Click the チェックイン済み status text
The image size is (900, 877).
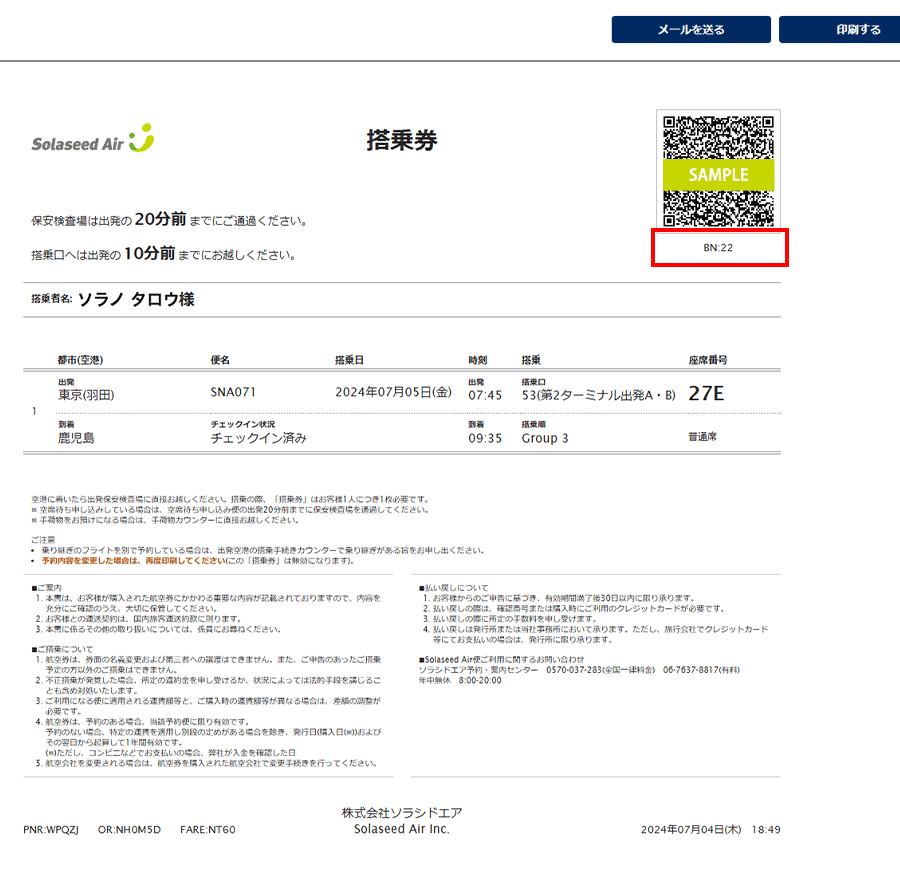pos(258,438)
